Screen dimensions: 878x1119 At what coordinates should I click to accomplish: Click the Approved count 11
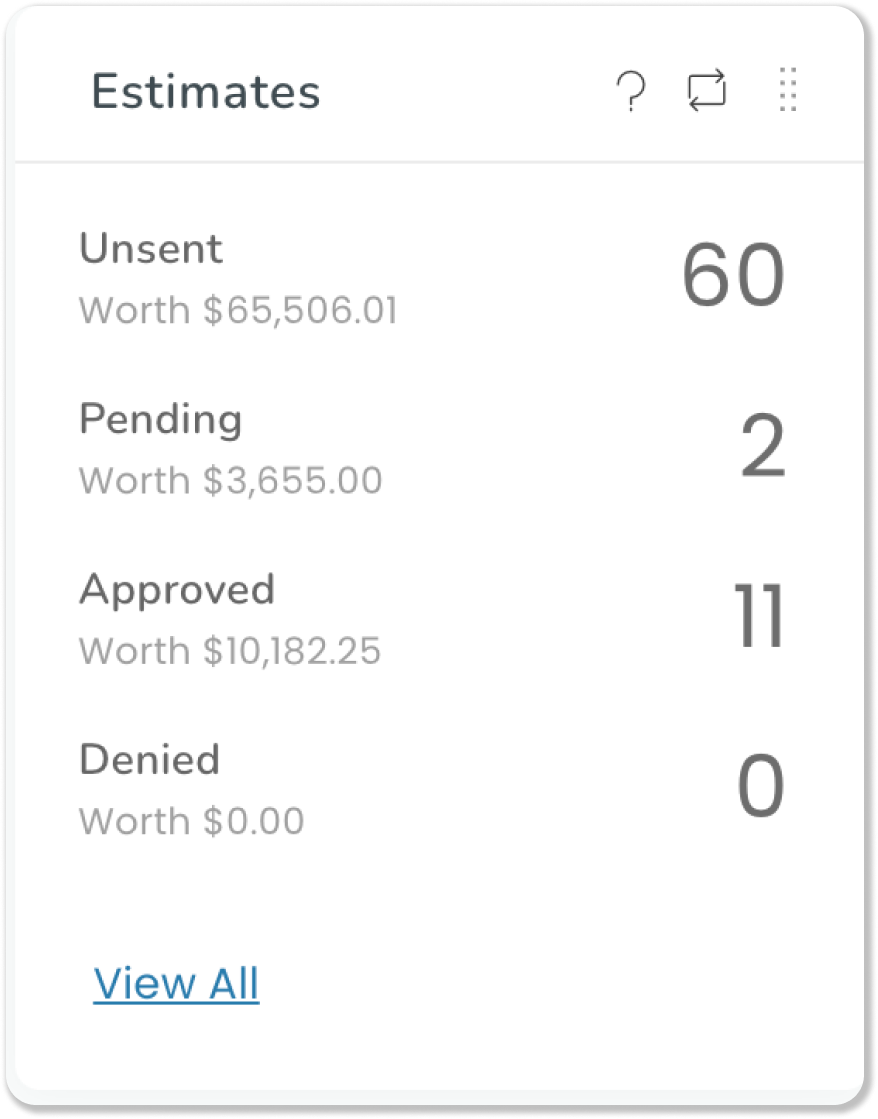[x=760, y=615]
